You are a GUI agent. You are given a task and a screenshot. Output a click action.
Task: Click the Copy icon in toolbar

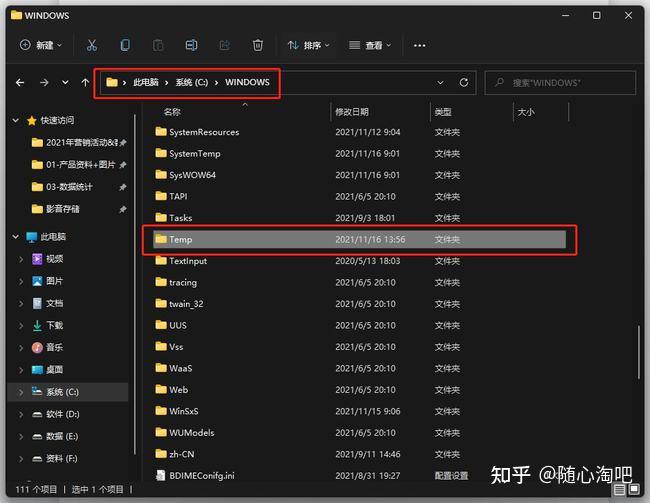(x=125, y=45)
